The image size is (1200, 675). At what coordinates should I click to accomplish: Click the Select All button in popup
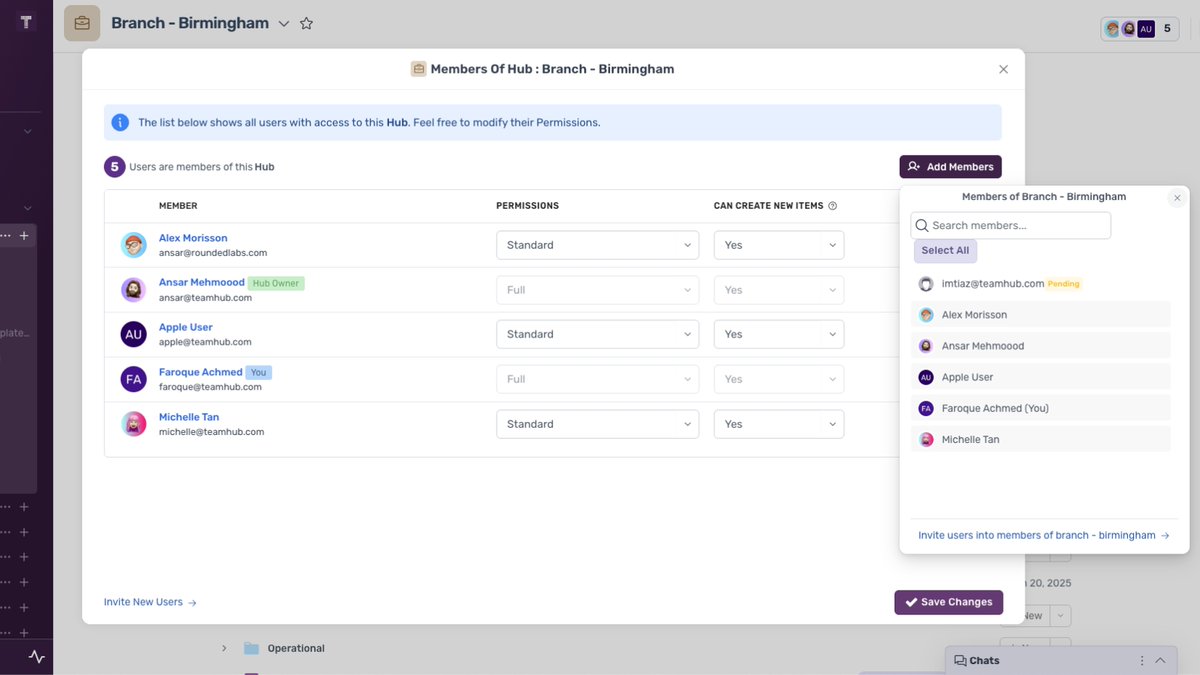(945, 251)
